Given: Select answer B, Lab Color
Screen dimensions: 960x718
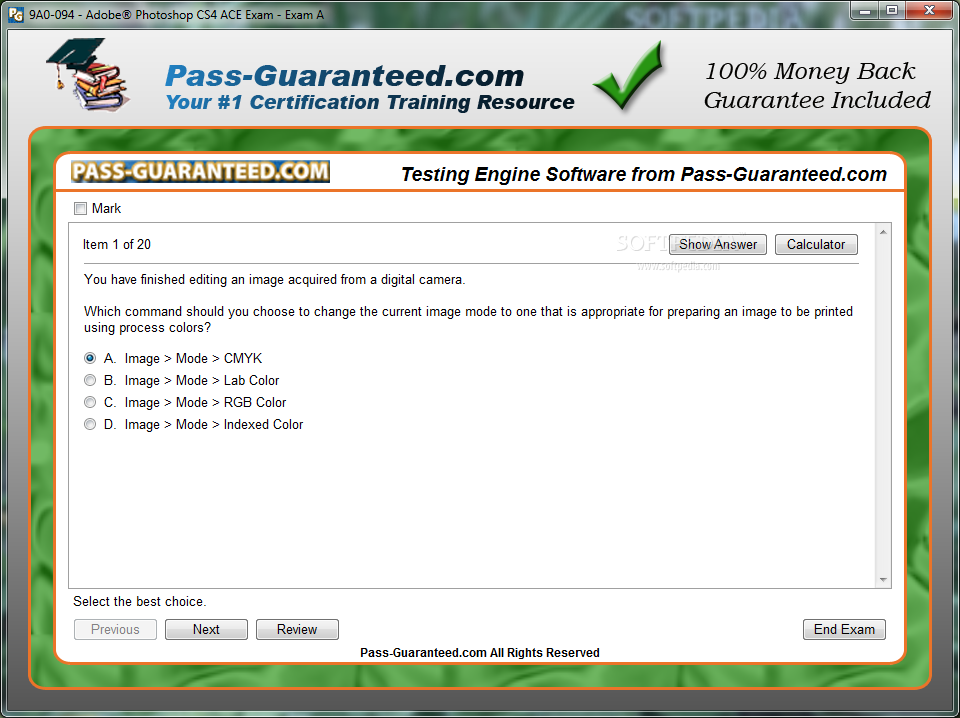Looking at the screenshot, I should click(x=90, y=380).
